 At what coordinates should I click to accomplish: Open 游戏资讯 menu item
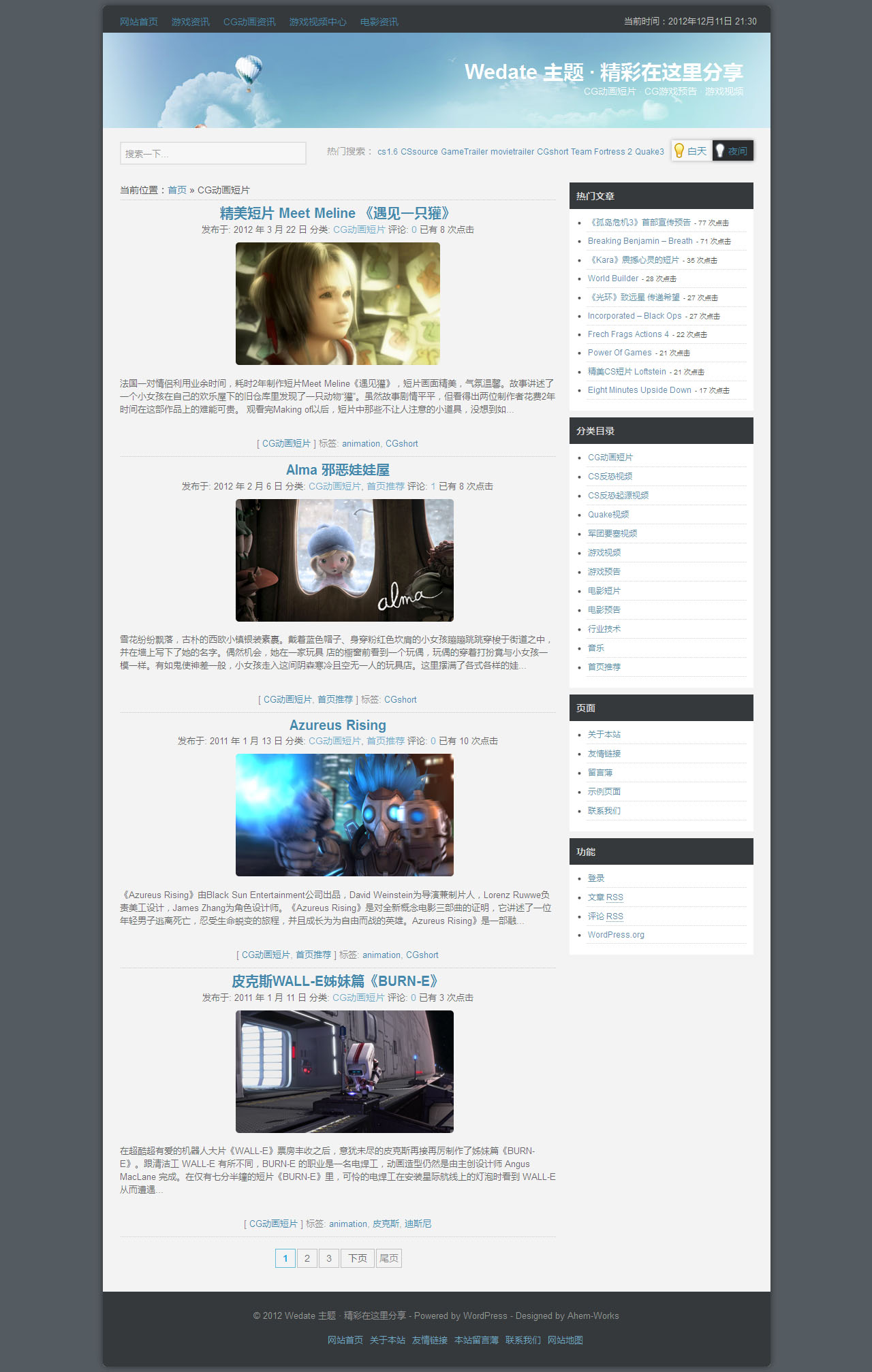[191, 22]
